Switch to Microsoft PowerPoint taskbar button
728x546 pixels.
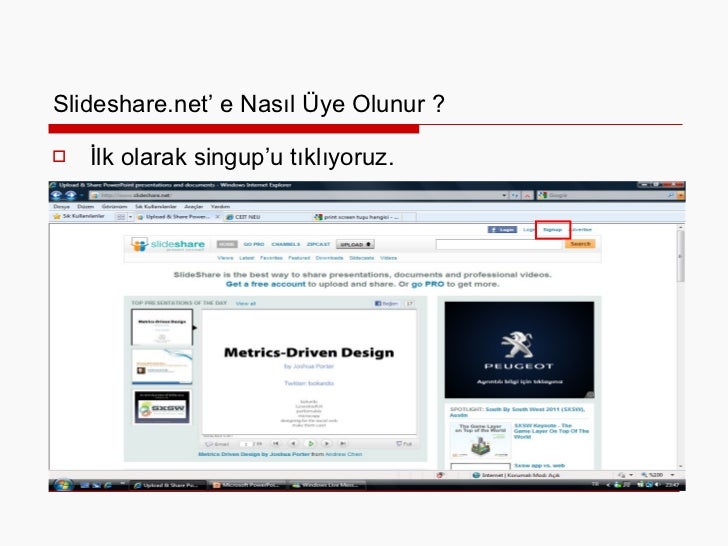click(247, 485)
